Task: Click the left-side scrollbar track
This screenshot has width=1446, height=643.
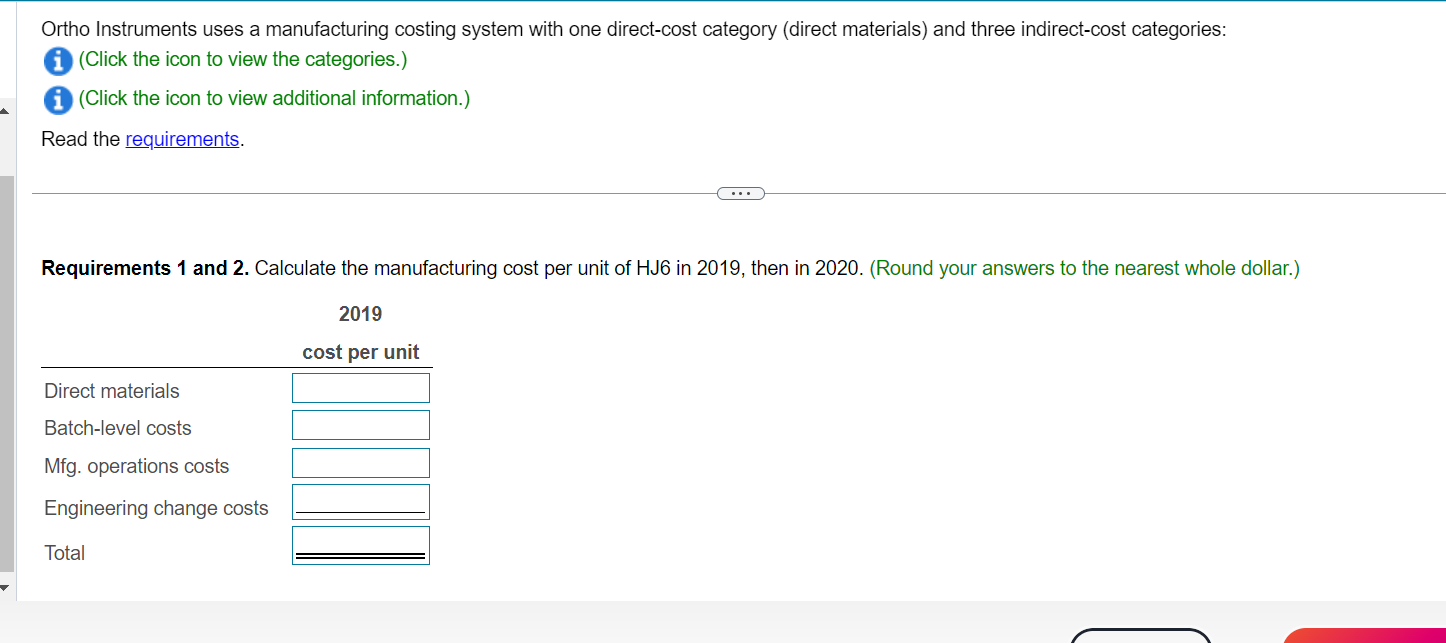Action: [4, 350]
